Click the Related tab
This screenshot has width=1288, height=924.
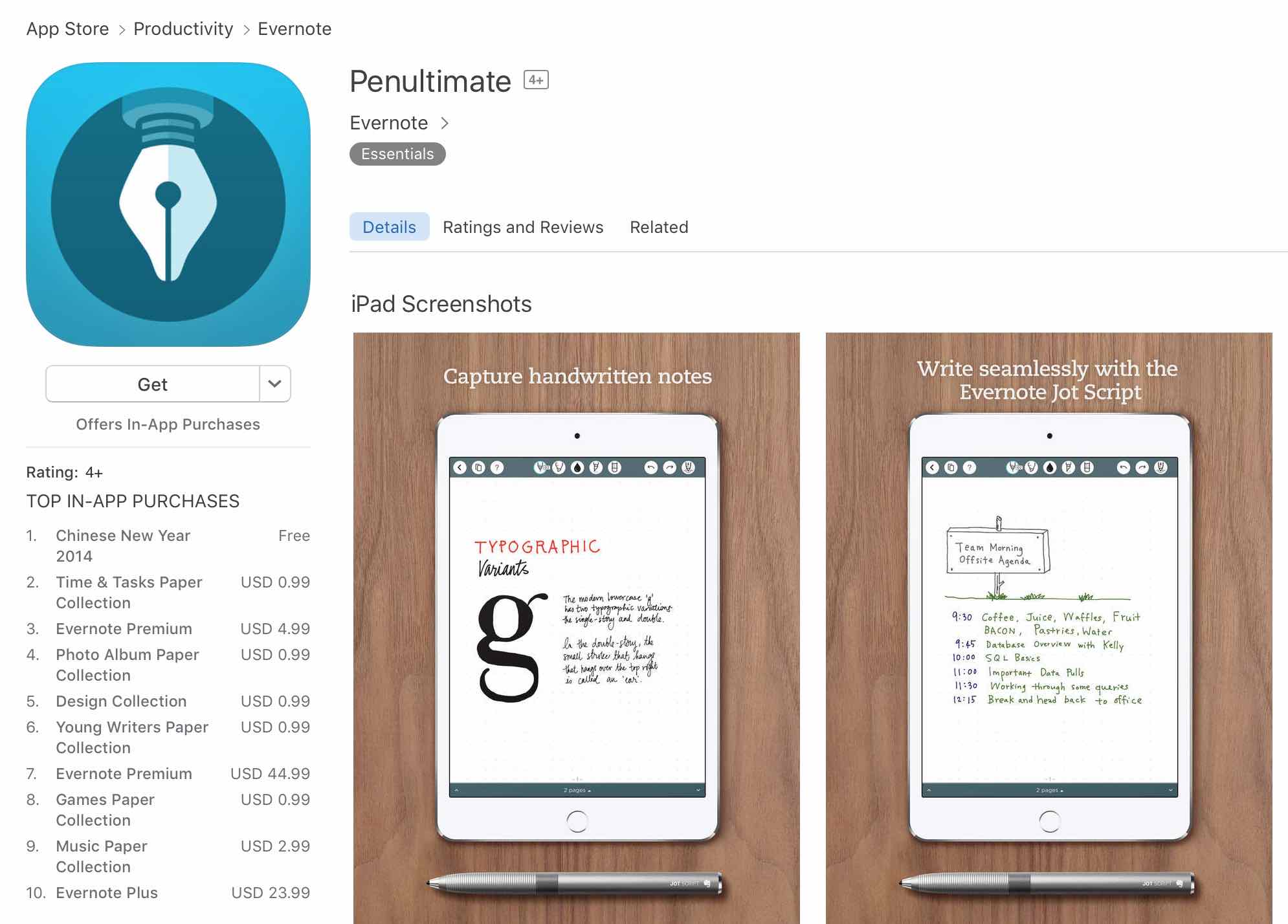(659, 226)
